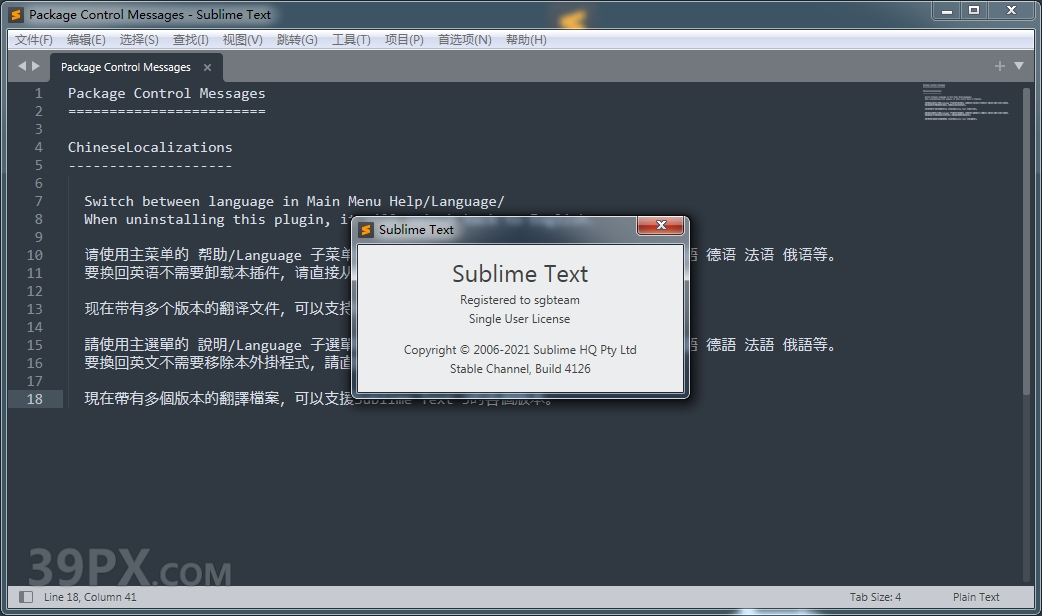Click the Package Control Messages heading on line 1
1042x616 pixels.
pos(166,93)
